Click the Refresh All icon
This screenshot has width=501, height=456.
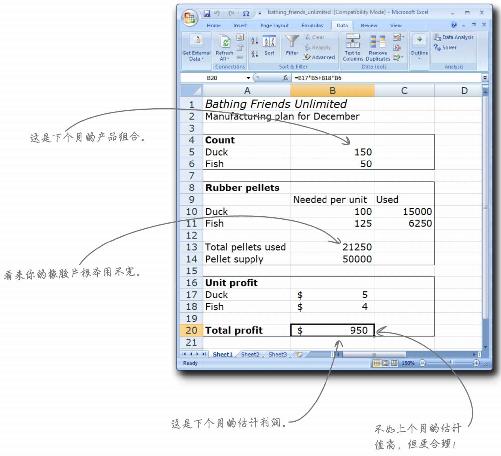tap(225, 42)
